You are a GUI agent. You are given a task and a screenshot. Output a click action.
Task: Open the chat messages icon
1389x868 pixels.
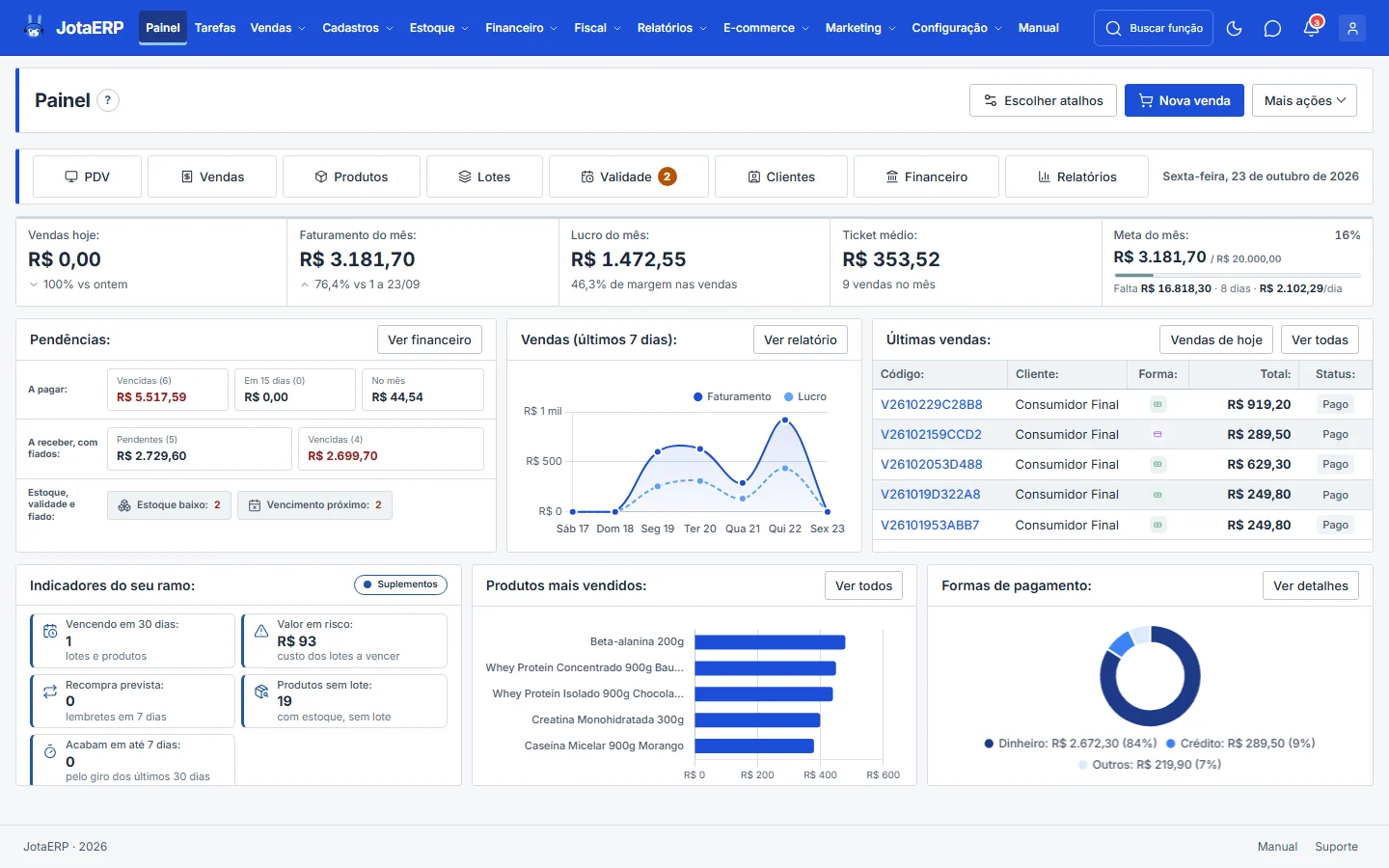(x=1272, y=28)
